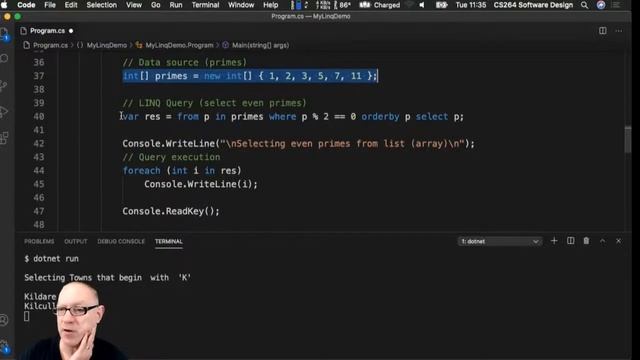640x360 pixels.
Task: Click 'Console.WriteLine(i);' on line 45
Action: (x=201, y=184)
